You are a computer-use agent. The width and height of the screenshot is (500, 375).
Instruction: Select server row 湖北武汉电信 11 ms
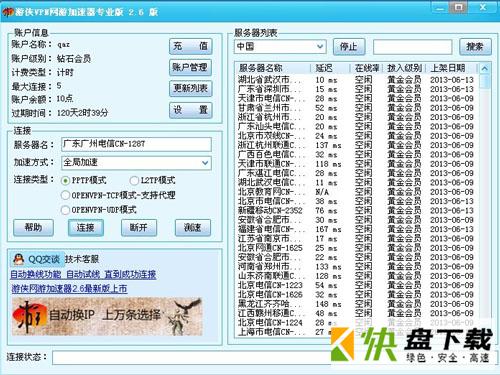click(356, 183)
